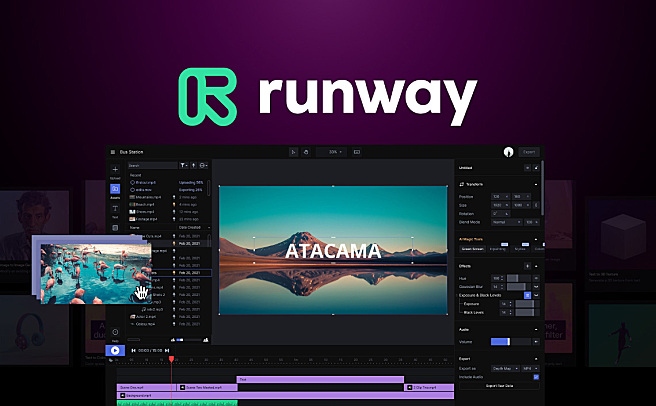The height and width of the screenshot is (406, 656).
Task: Click the icon on Scene Two Masked clip
Action: 182,388
